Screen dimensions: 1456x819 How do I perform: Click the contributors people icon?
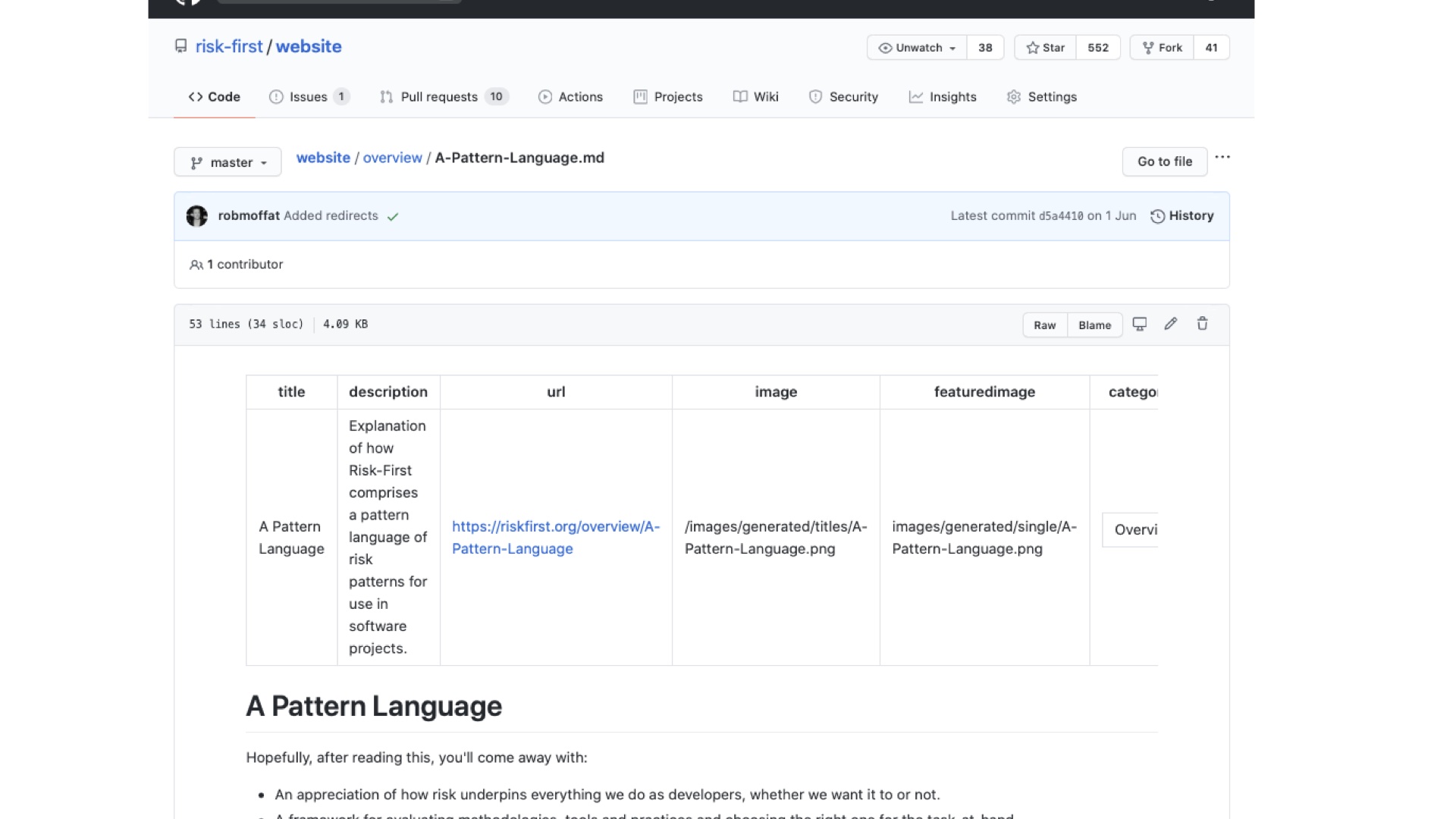pyautogui.click(x=196, y=265)
